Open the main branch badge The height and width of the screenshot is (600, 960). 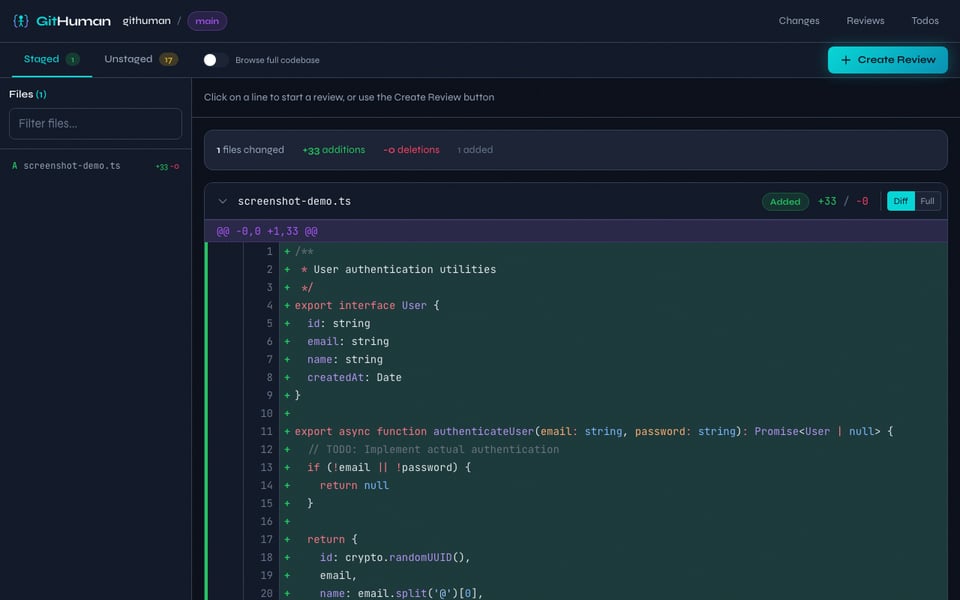[206, 20]
